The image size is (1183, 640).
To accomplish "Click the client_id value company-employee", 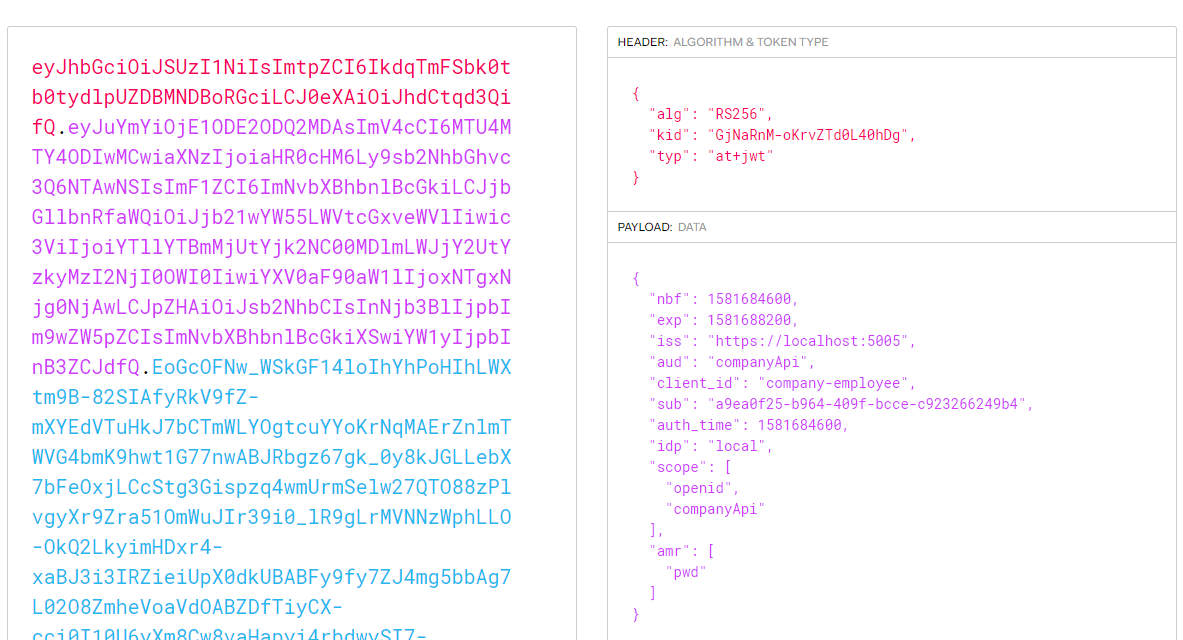I will [836, 383].
